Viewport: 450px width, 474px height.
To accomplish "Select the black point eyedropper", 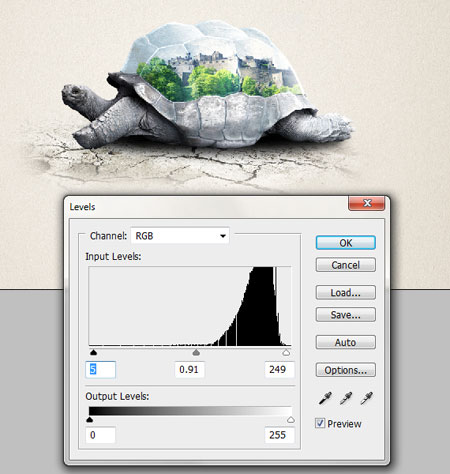I will pos(325,398).
